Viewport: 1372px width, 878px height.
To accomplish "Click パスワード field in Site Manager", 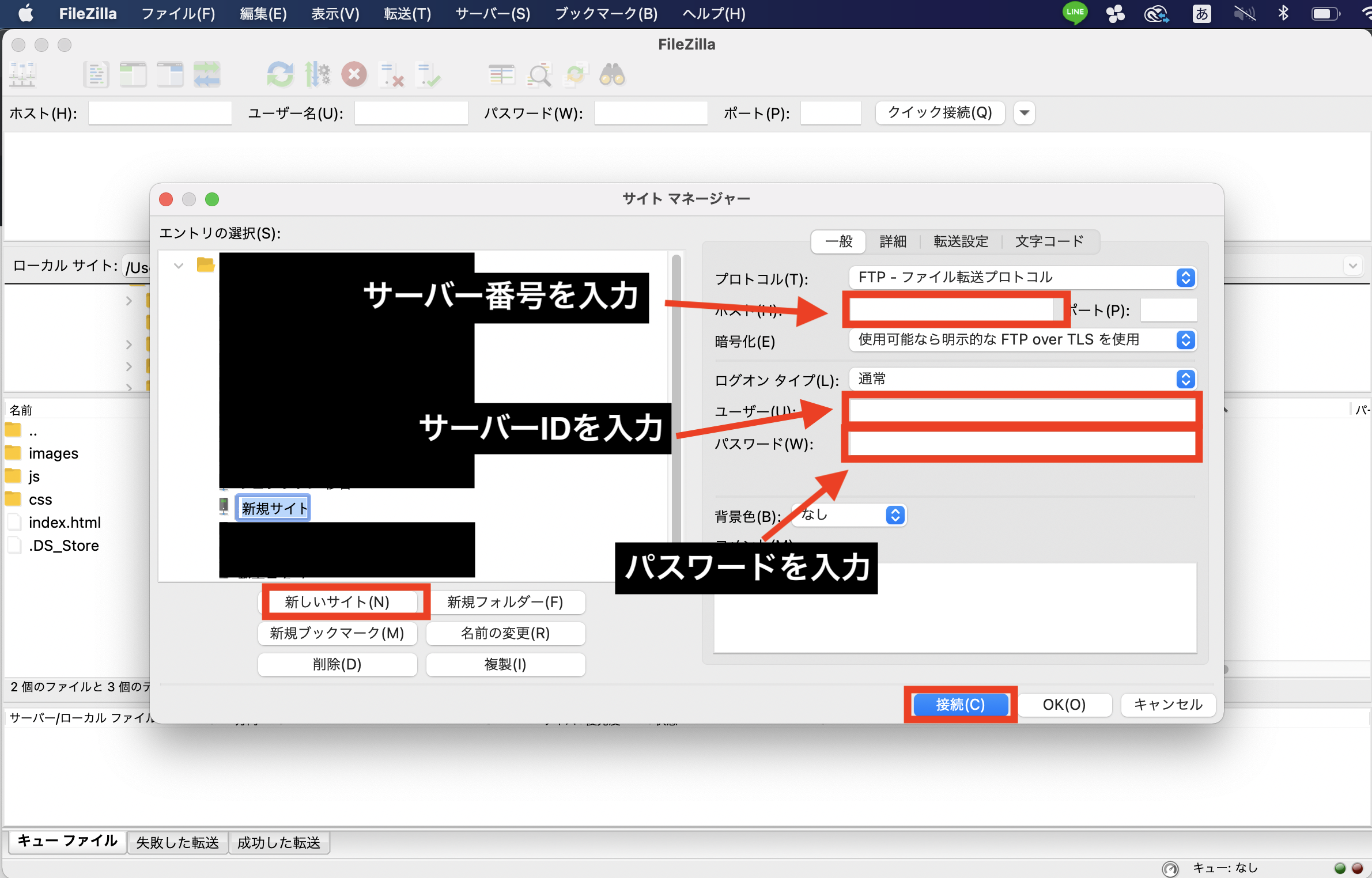I will pyautogui.click(x=1022, y=444).
